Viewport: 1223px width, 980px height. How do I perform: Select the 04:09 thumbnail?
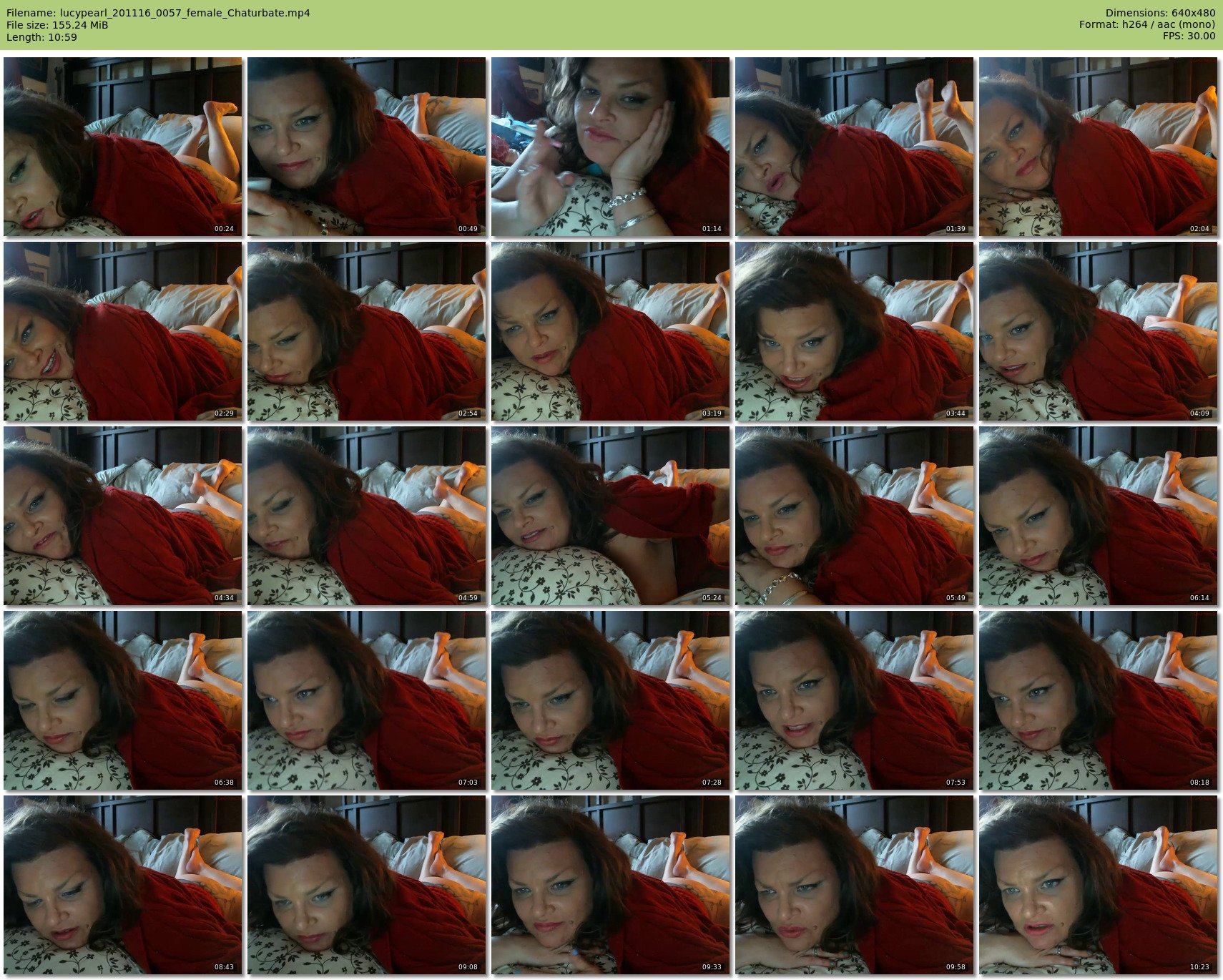pyautogui.click(x=1098, y=331)
